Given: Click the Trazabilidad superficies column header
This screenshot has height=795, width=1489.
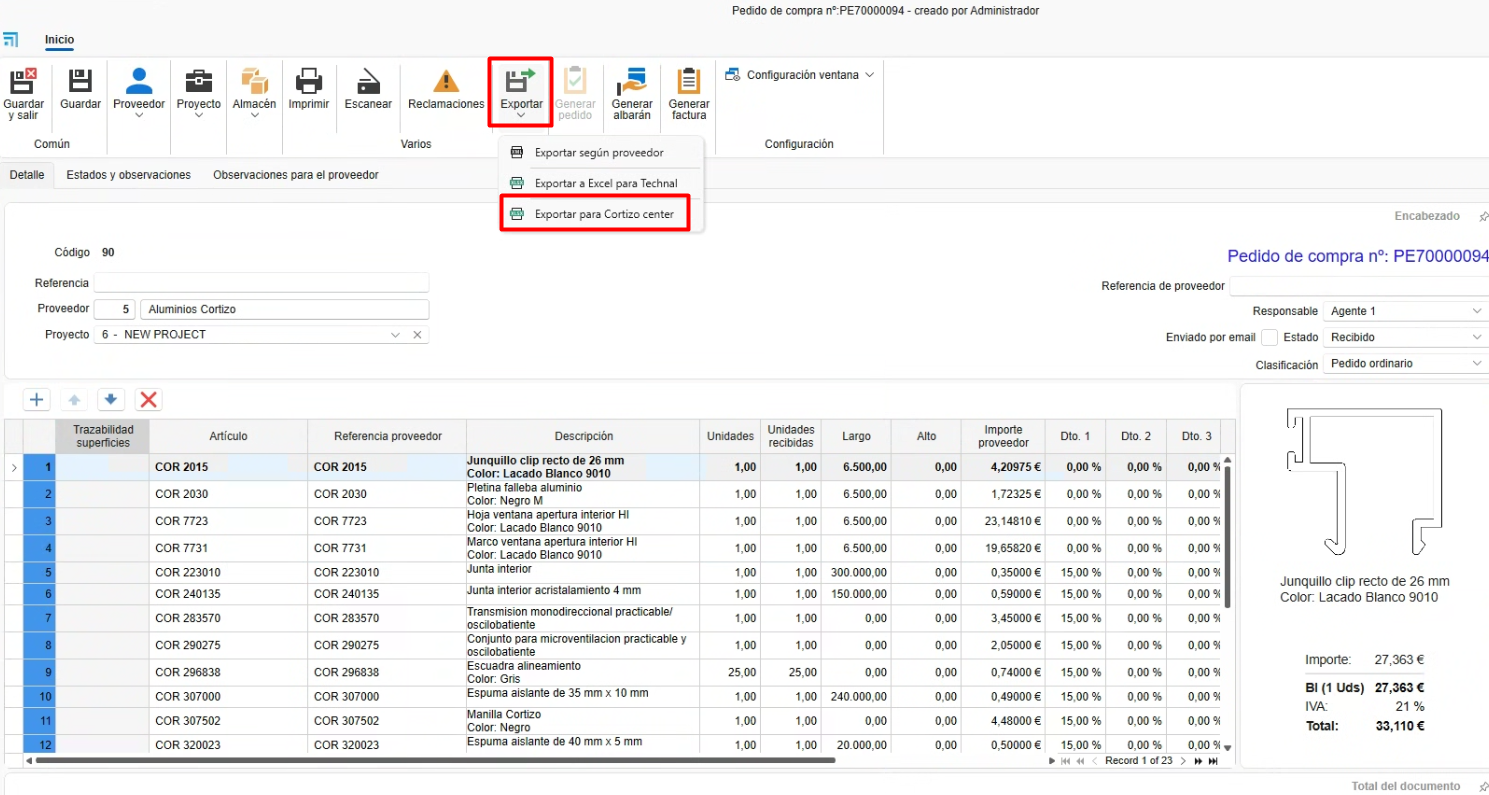Looking at the screenshot, I should click(x=103, y=436).
